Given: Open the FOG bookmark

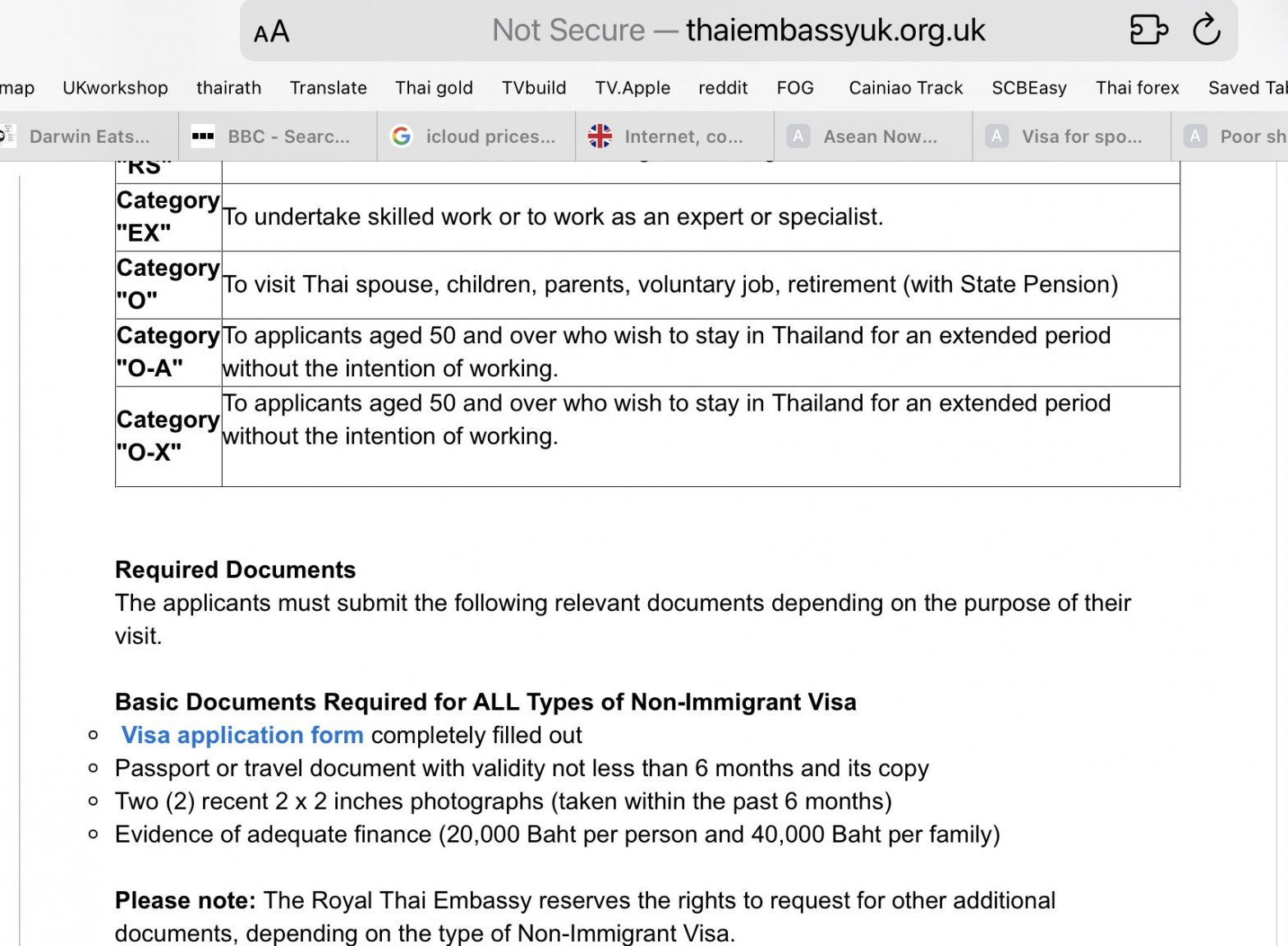Looking at the screenshot, I should (795, 88).
